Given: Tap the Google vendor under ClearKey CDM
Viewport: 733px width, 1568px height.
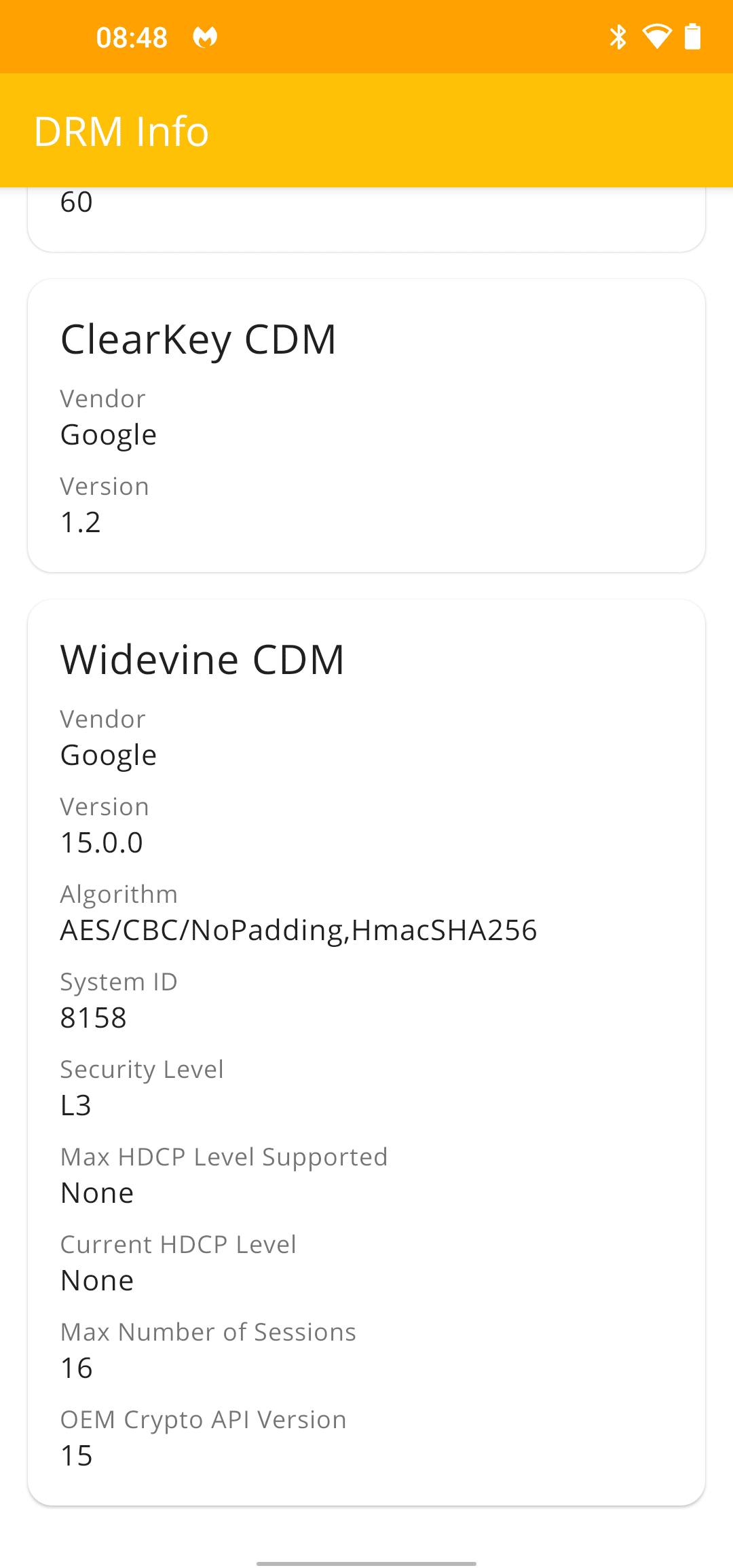Looking at the screenshot, I should [109, 435].
